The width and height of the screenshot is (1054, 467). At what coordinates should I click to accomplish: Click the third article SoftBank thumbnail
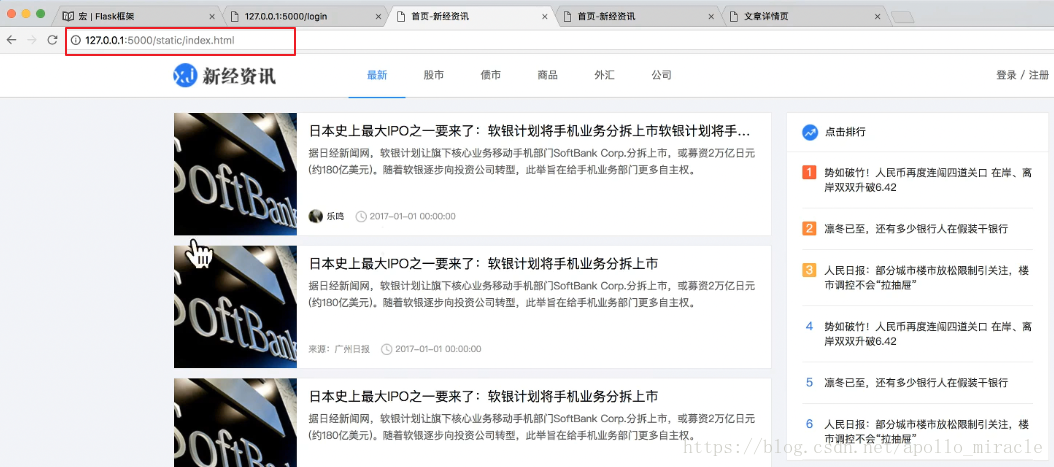(x=235, y=422)
